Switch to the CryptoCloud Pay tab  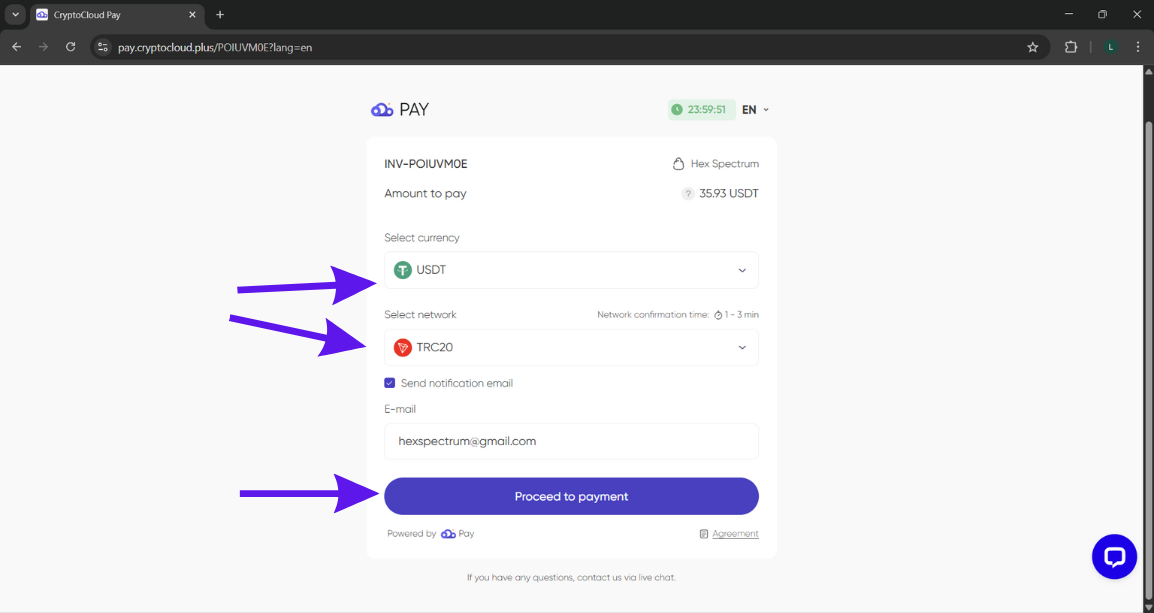coord(110,15)
